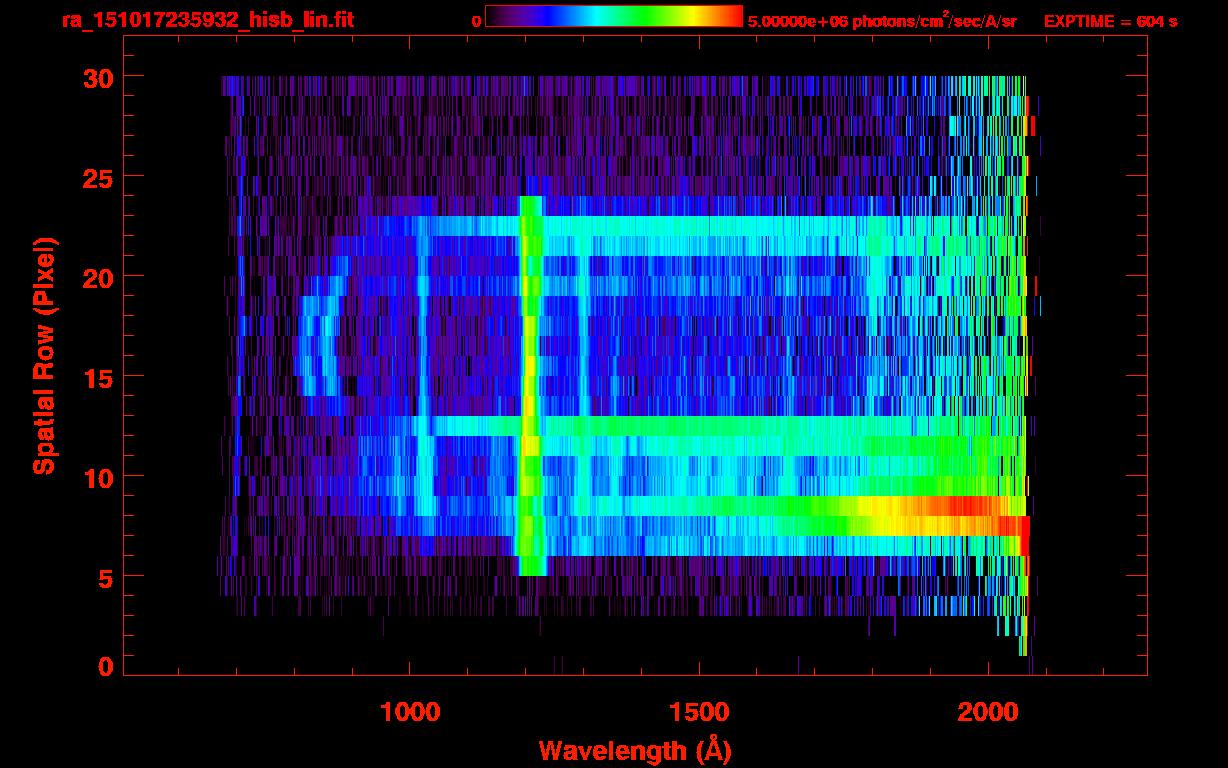Click the y-axis tick label 5
Screen dimensions: 1228x768
pyautogui.click(x=106, y=577)
